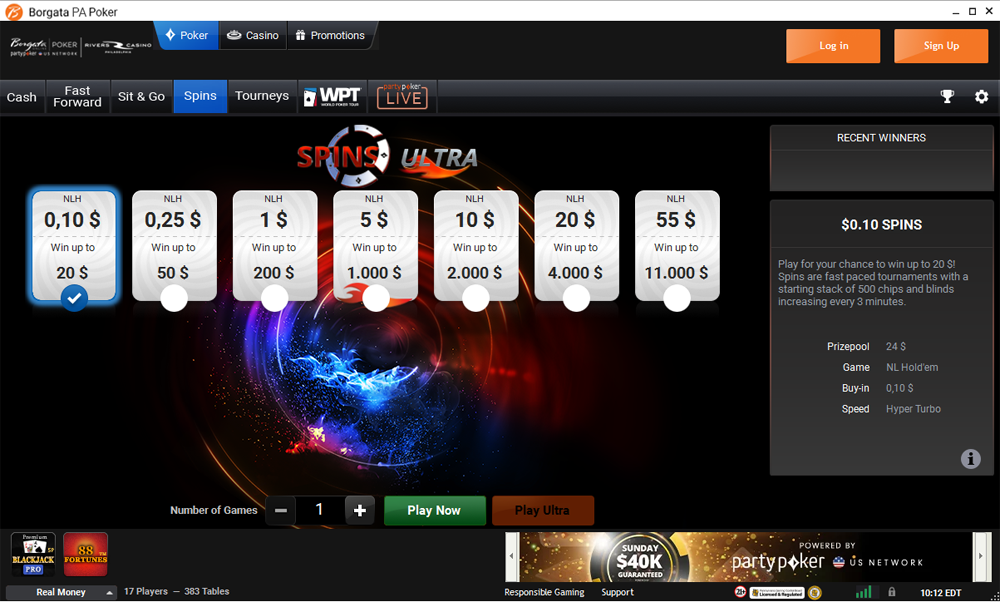Click the gold gaming board seal icon

pos(814,592)
